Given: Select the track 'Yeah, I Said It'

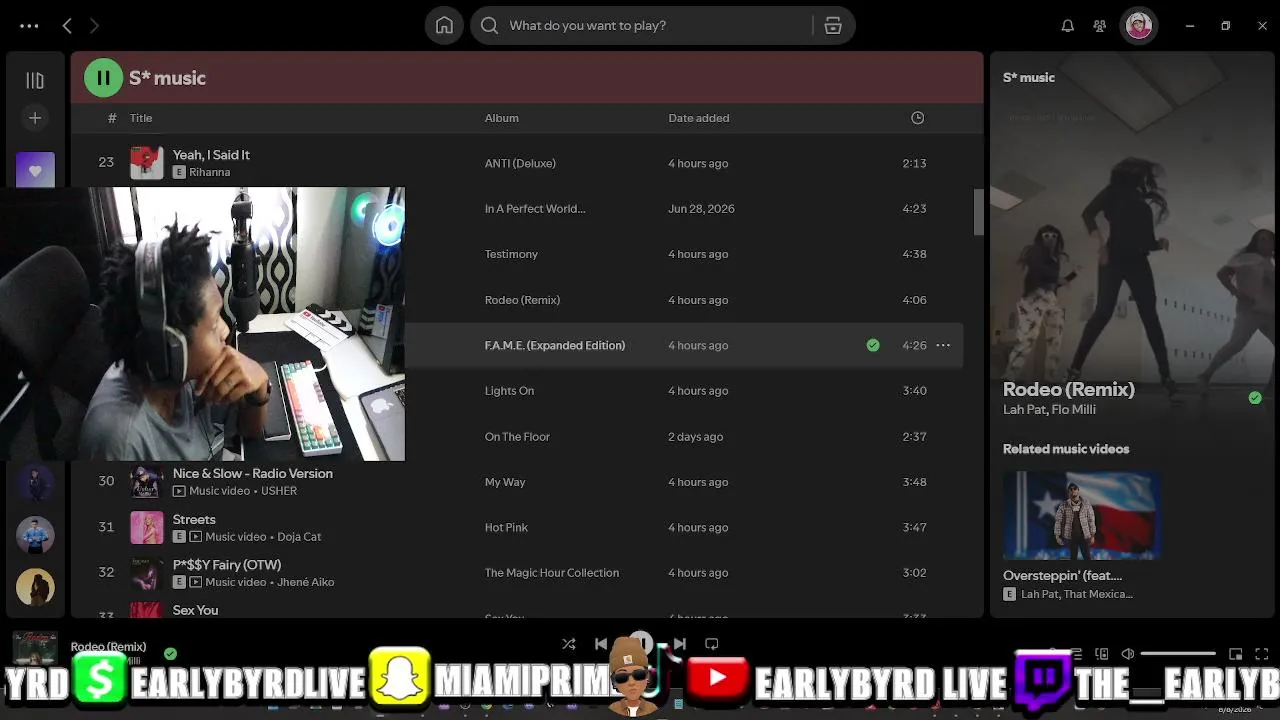Looking at the screenshot, I should [211, 155].
